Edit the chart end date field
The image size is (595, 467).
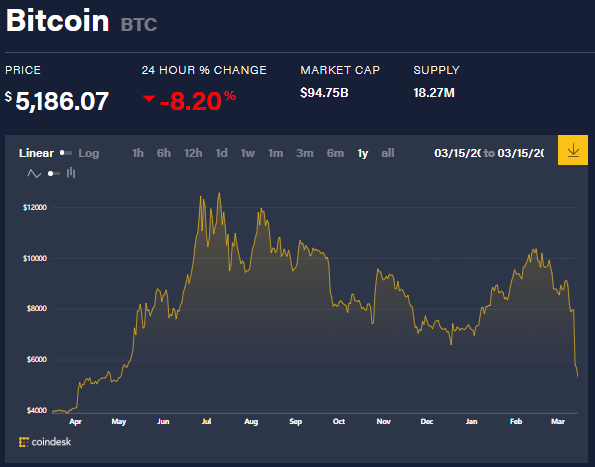tap(521, 153)
